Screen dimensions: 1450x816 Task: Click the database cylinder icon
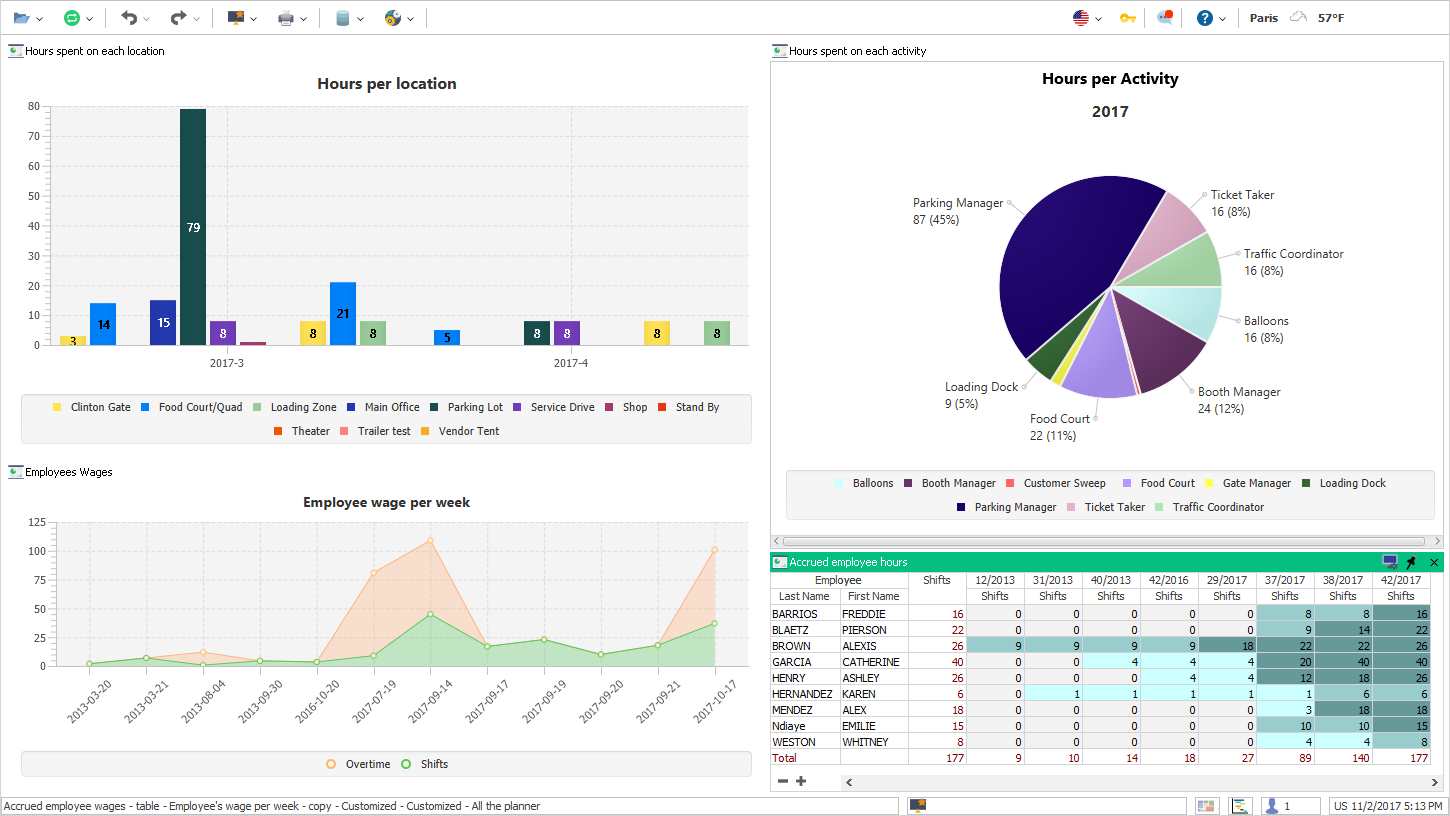coord(343,18)
